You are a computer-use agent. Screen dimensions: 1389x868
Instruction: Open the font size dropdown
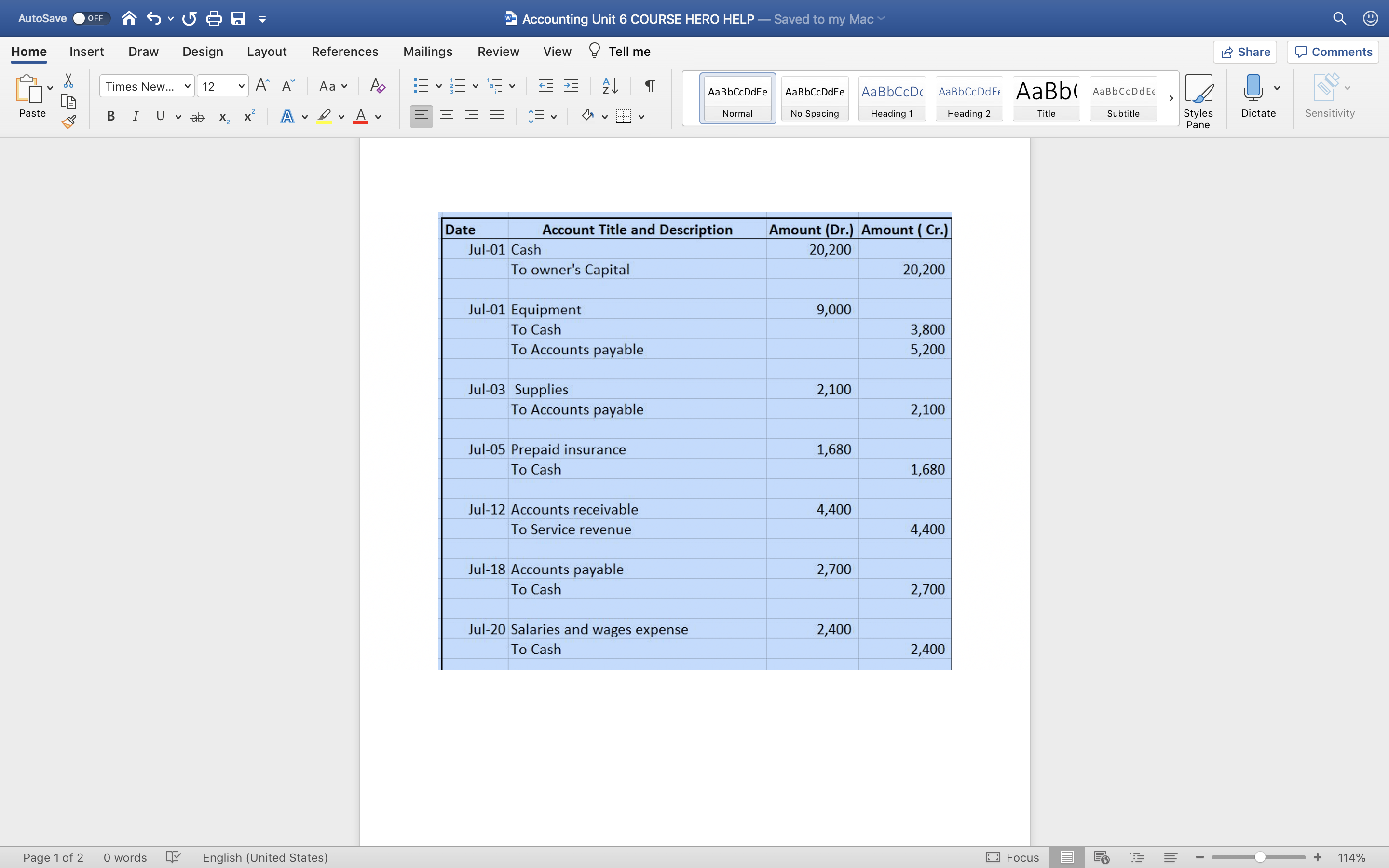click(x=241, y=85)
